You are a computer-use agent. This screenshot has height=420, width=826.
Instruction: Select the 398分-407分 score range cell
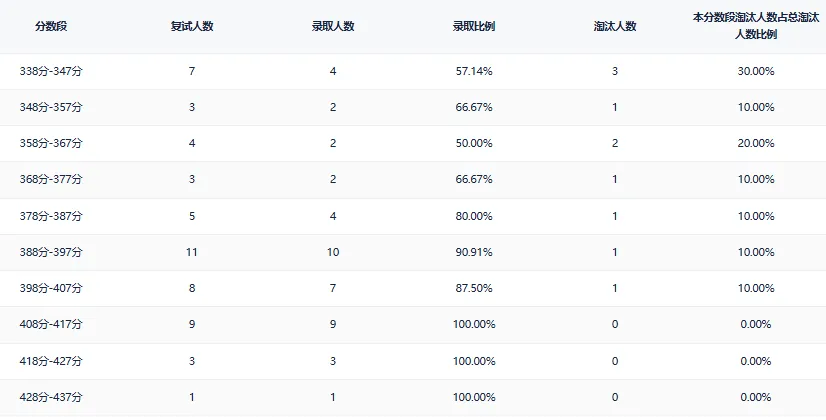point(51,288)
